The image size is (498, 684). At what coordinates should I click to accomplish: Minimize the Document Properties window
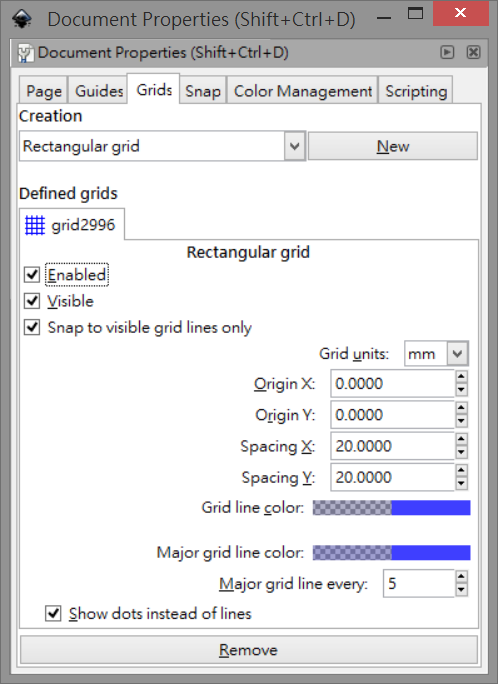[384, 18]
